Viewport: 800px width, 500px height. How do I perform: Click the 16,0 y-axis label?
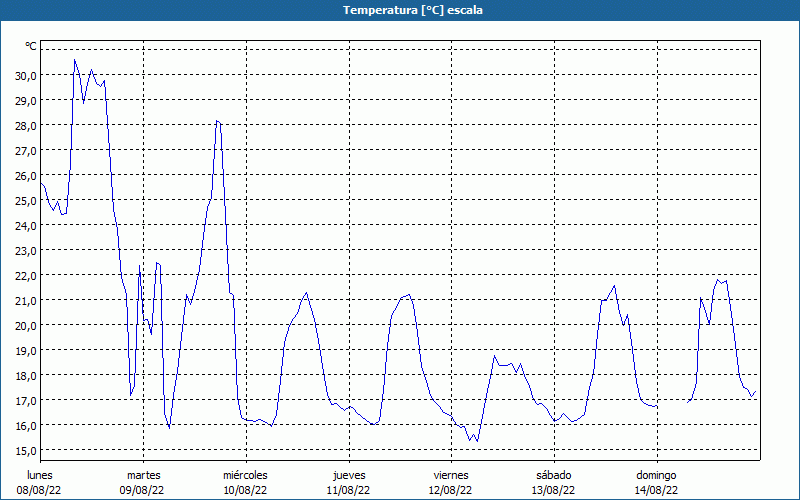tap(26, 426)
